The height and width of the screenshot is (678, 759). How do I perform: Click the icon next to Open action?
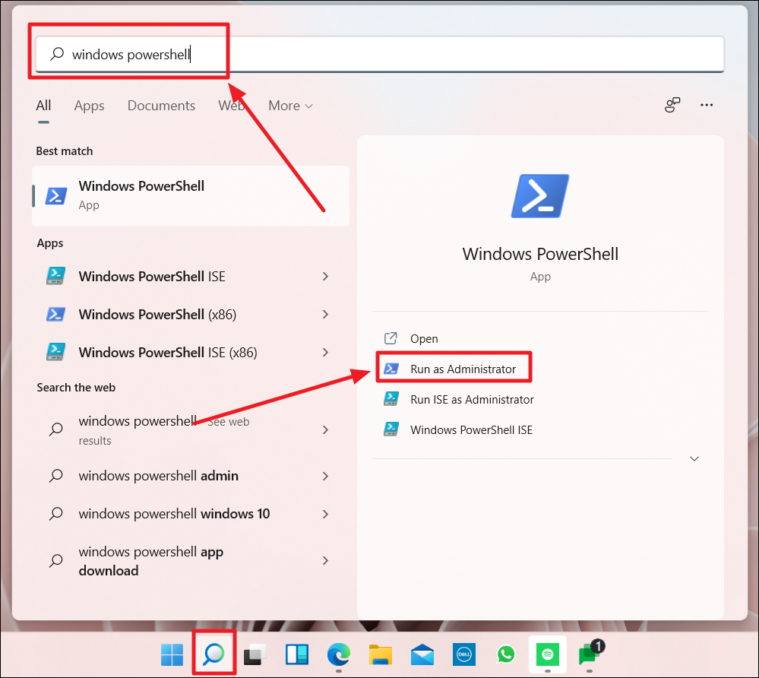pyautogui.click(x=391, y=338)
